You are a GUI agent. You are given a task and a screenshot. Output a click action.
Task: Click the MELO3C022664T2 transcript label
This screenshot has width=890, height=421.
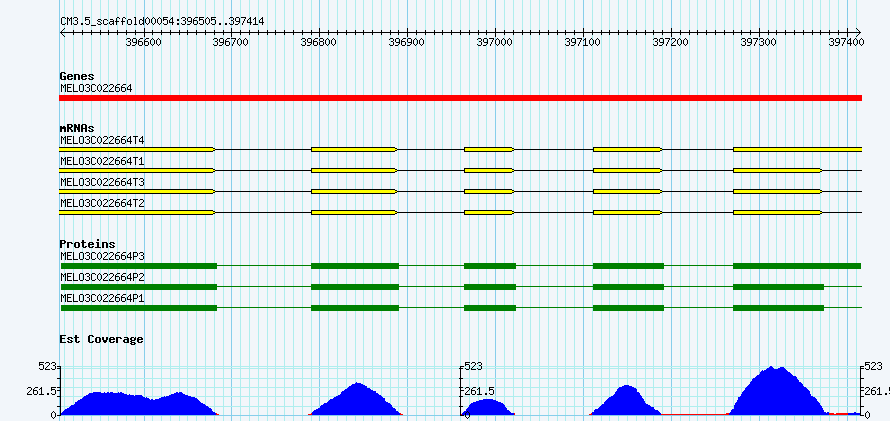102,203
